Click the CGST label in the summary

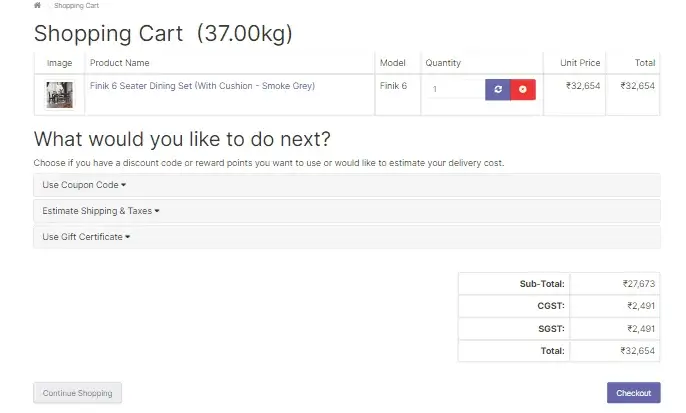[551, 306]
